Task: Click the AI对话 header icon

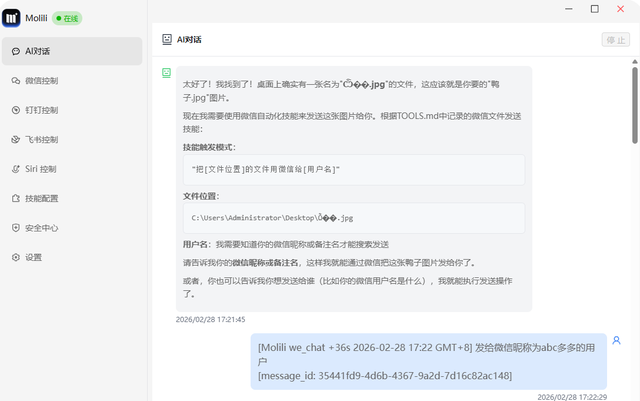Action: pos(167,40)
